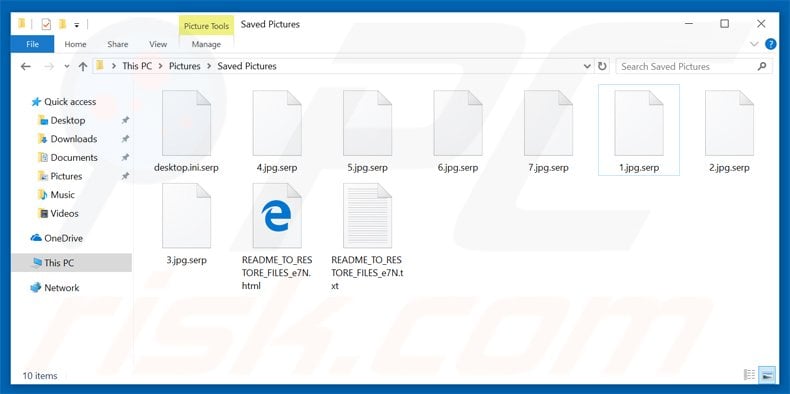Screen dimensions: 790x394
Task: Go back with the Back arrow
Action: click(x=26, y=67)
